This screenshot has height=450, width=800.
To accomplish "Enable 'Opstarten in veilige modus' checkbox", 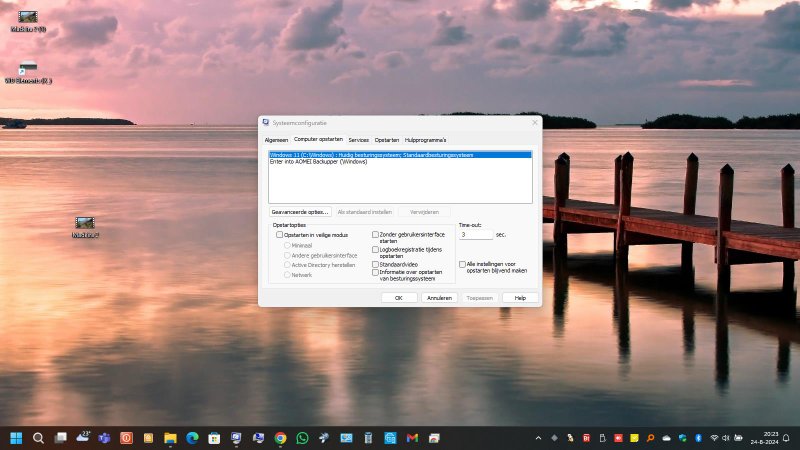I will tap(280, 235).
